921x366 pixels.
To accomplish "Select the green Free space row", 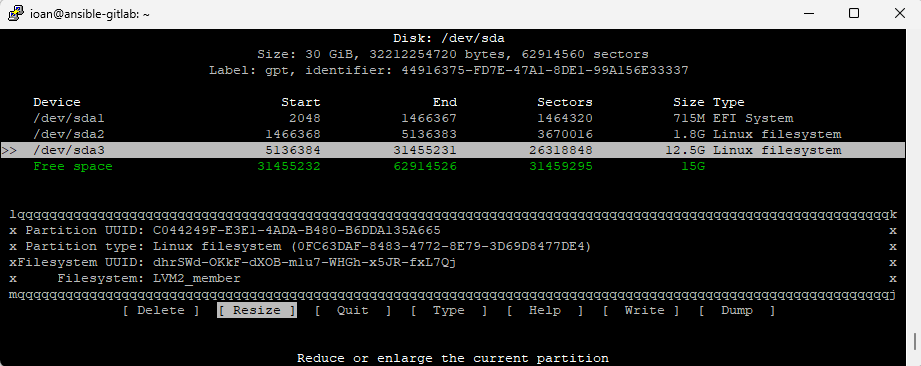I will (x=453, y=166).
